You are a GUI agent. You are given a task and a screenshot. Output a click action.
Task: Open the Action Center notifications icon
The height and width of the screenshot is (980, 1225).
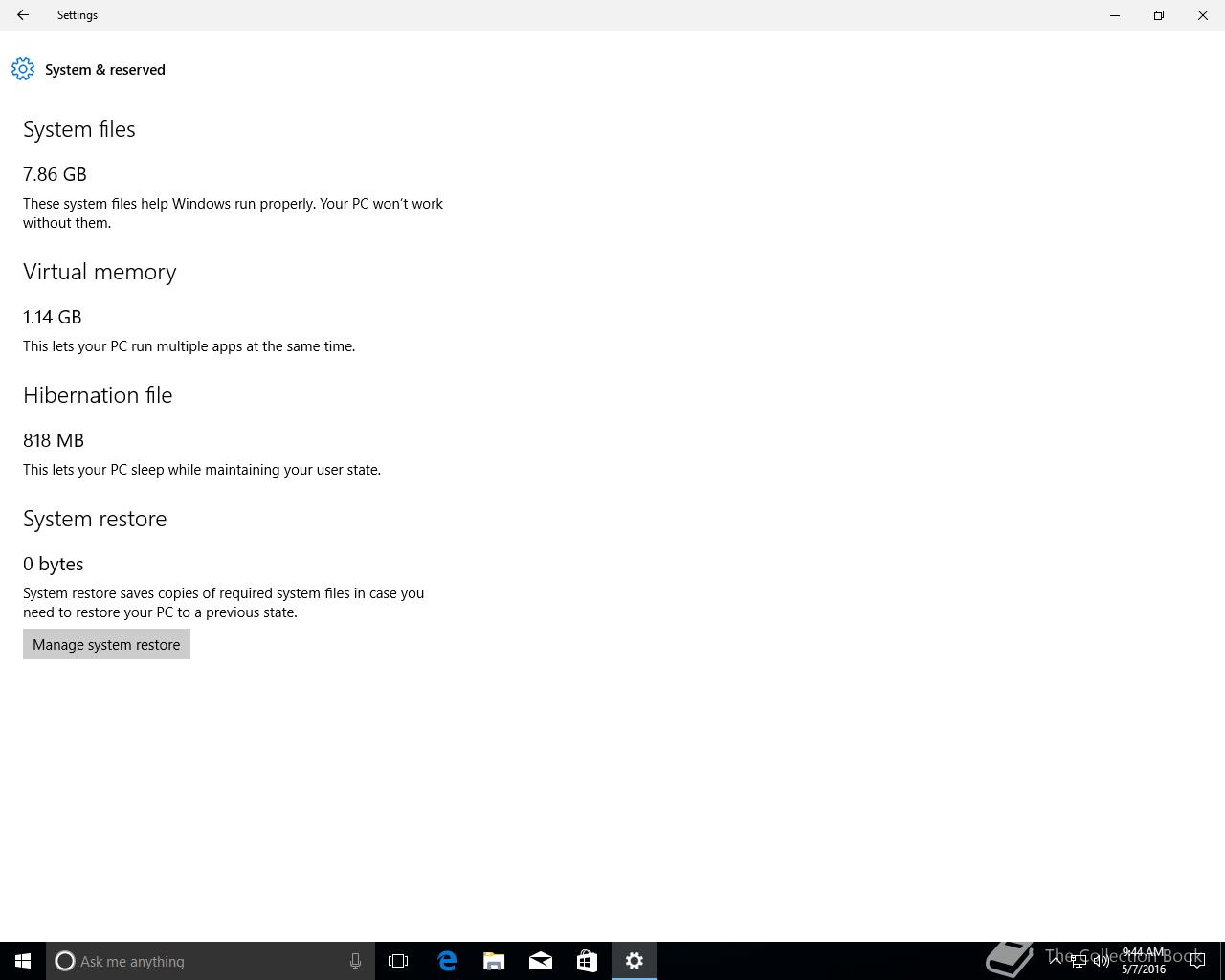pos(1196,961)
